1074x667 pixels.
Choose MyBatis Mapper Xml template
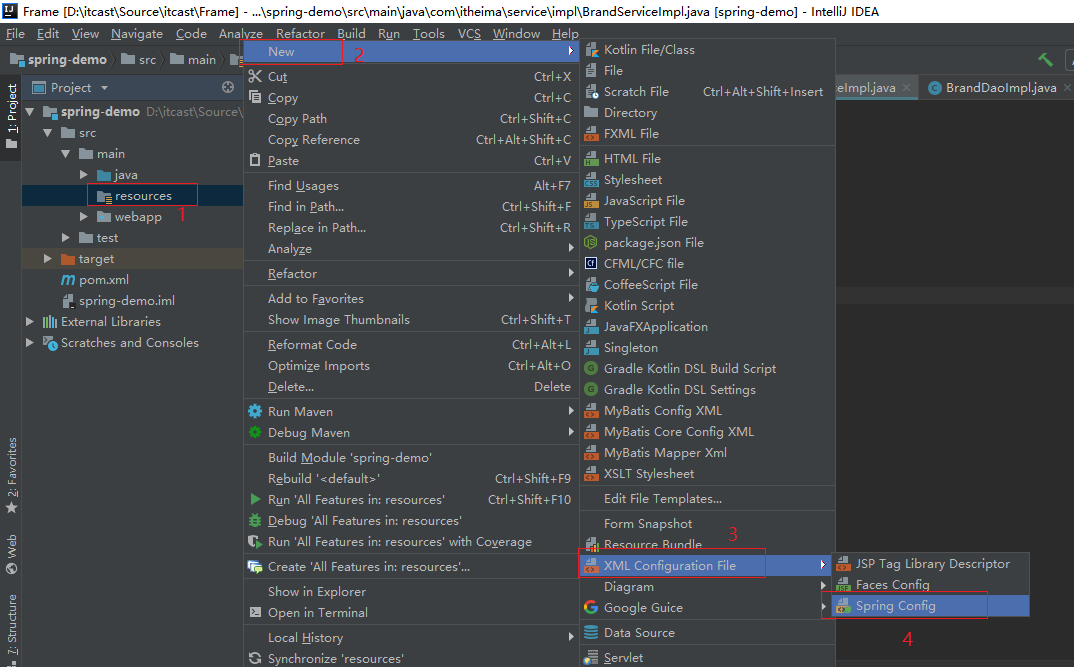coord(665,453)
